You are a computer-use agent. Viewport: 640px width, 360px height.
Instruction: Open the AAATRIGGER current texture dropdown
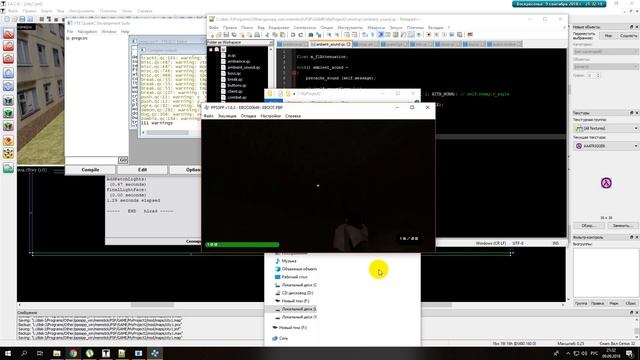coord(606,146)
